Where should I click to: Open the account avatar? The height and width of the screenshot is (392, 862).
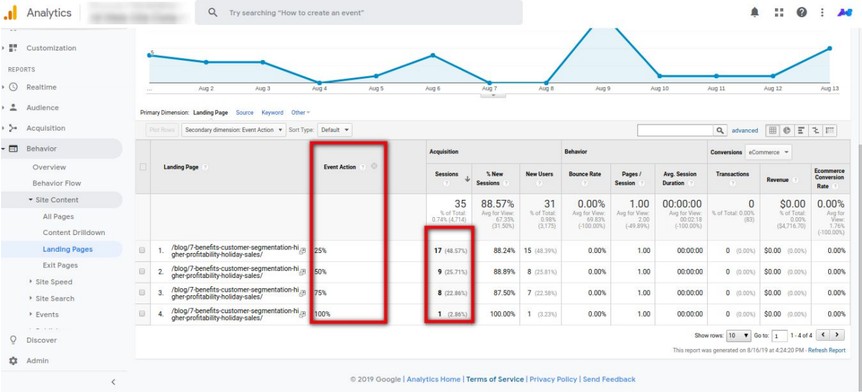point(844,12)
